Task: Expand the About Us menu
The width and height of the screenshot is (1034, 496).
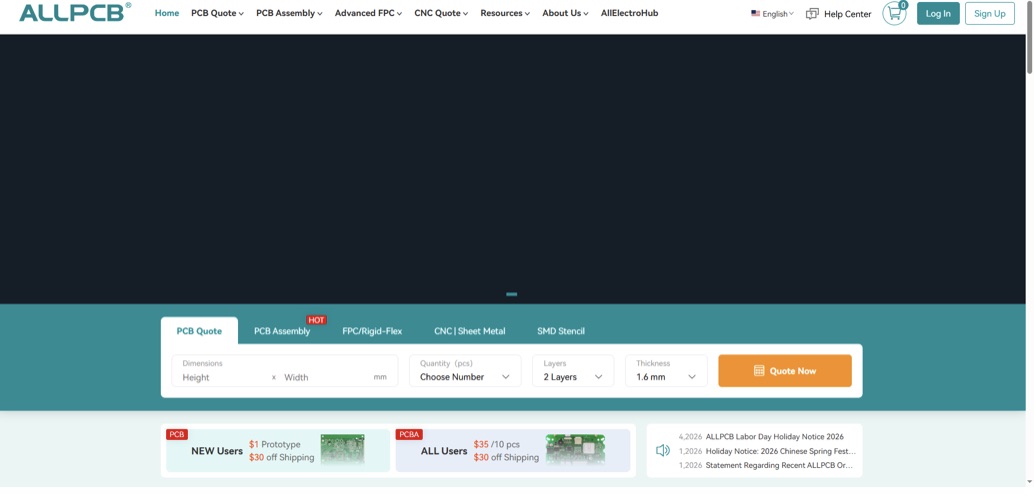Action: 565,13
